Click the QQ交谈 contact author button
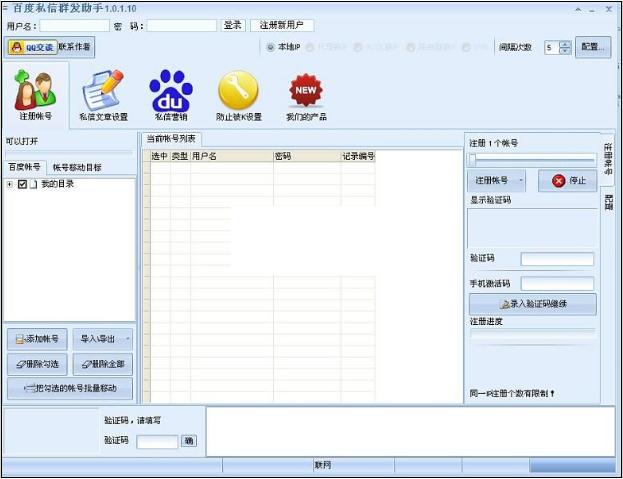The width and height of the screenshot is (623, 479). [31, 47]
